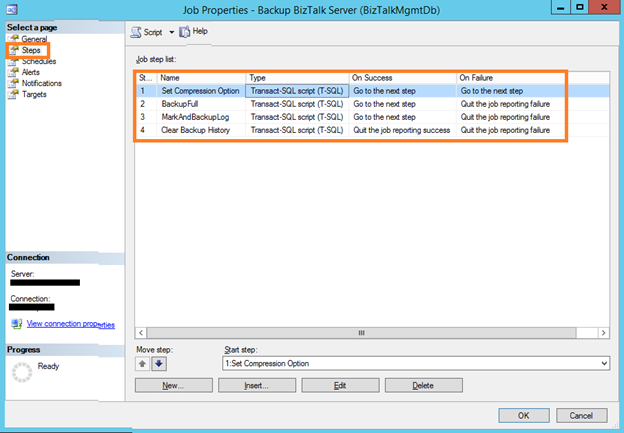This screenshot has width=624, height=433.
Task: Sort by the Type column header
Action: point(297,78)
